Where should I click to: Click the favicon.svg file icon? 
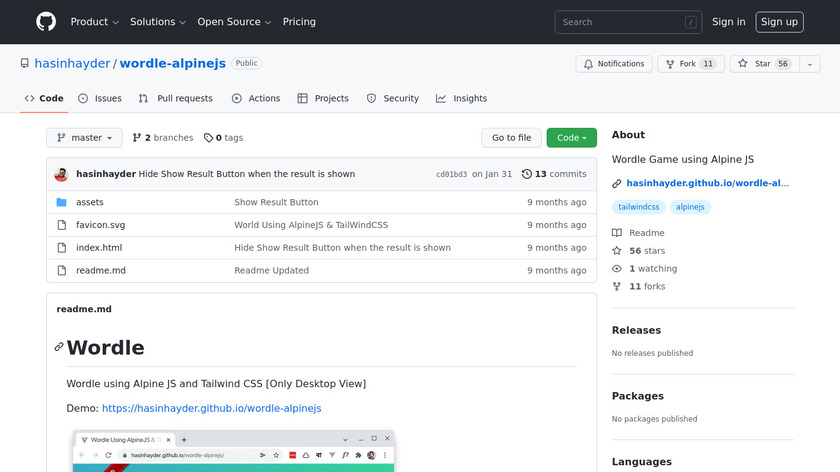pyautogui.click(x=62, y=225)
